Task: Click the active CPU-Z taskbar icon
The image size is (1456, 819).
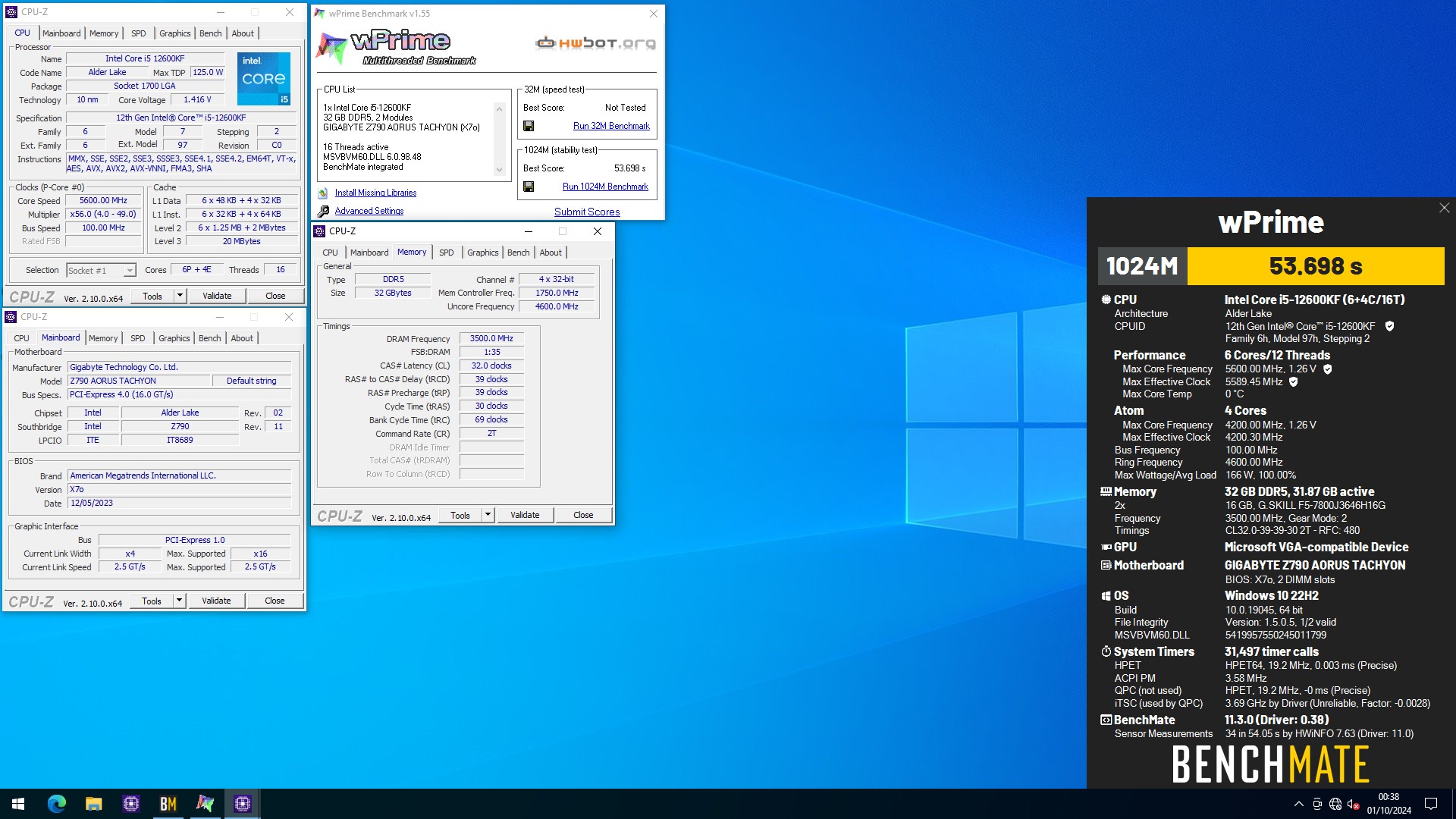Action: pyautogui.click(x=242, y=804)
